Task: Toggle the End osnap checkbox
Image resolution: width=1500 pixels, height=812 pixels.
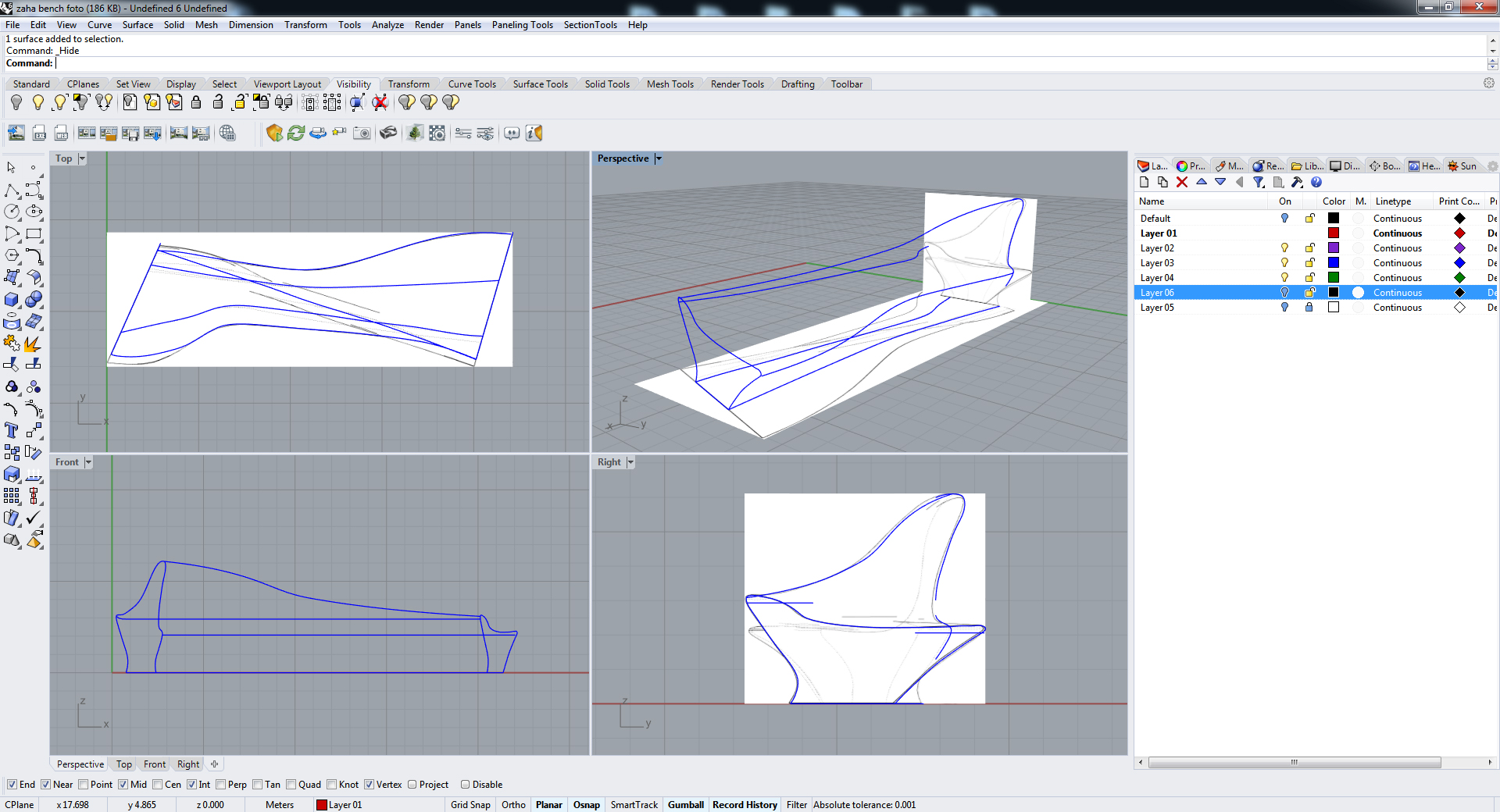Action: point(12,785)
